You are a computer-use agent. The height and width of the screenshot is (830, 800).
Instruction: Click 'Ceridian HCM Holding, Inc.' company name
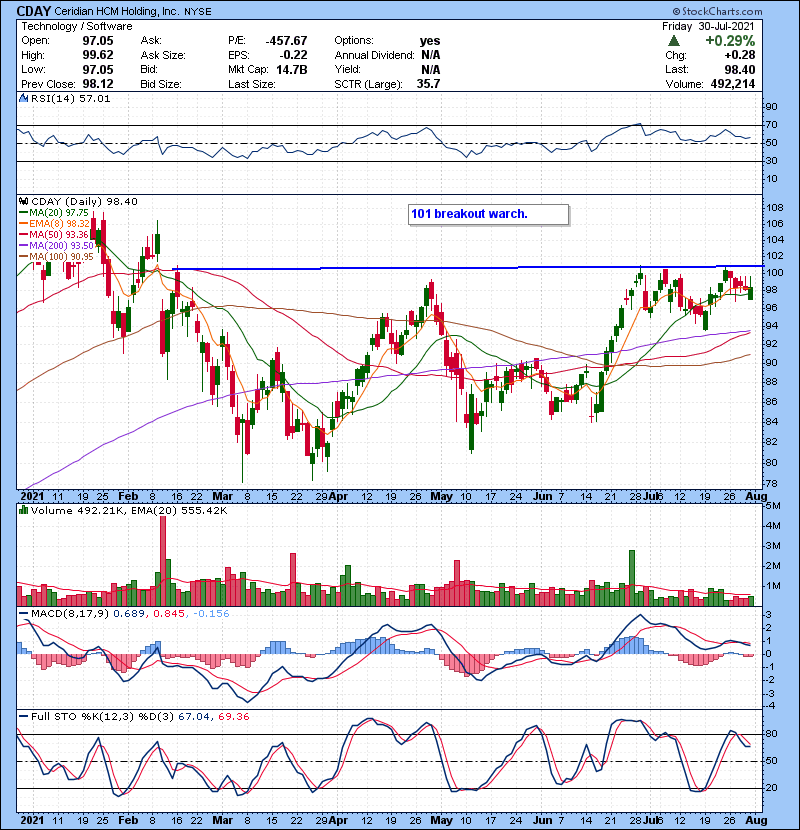[117, 11]
